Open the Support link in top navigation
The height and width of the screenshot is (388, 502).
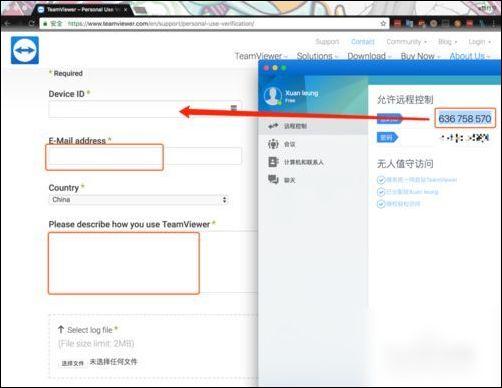click(x=327, y=42)
